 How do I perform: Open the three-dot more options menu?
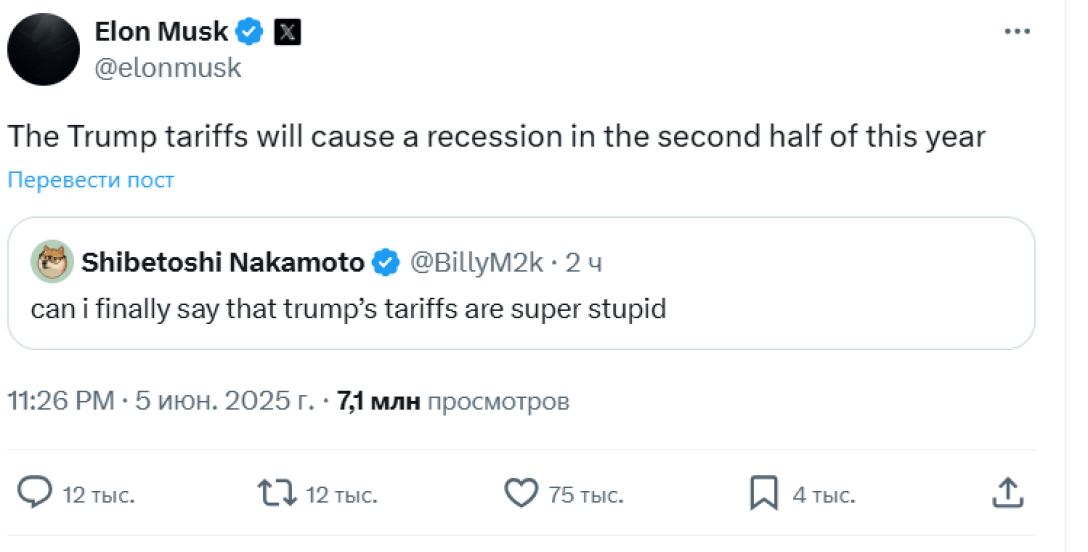click(1016, 32)
